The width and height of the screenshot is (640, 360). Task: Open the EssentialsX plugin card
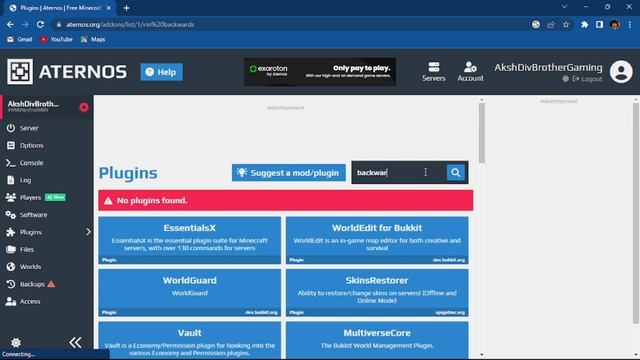tap(189, 240)
